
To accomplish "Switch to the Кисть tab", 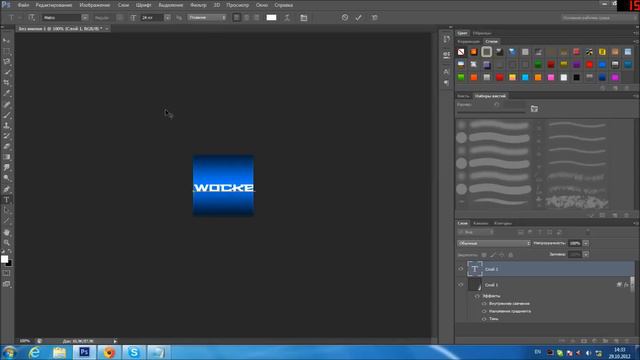I will coord(463,96).
